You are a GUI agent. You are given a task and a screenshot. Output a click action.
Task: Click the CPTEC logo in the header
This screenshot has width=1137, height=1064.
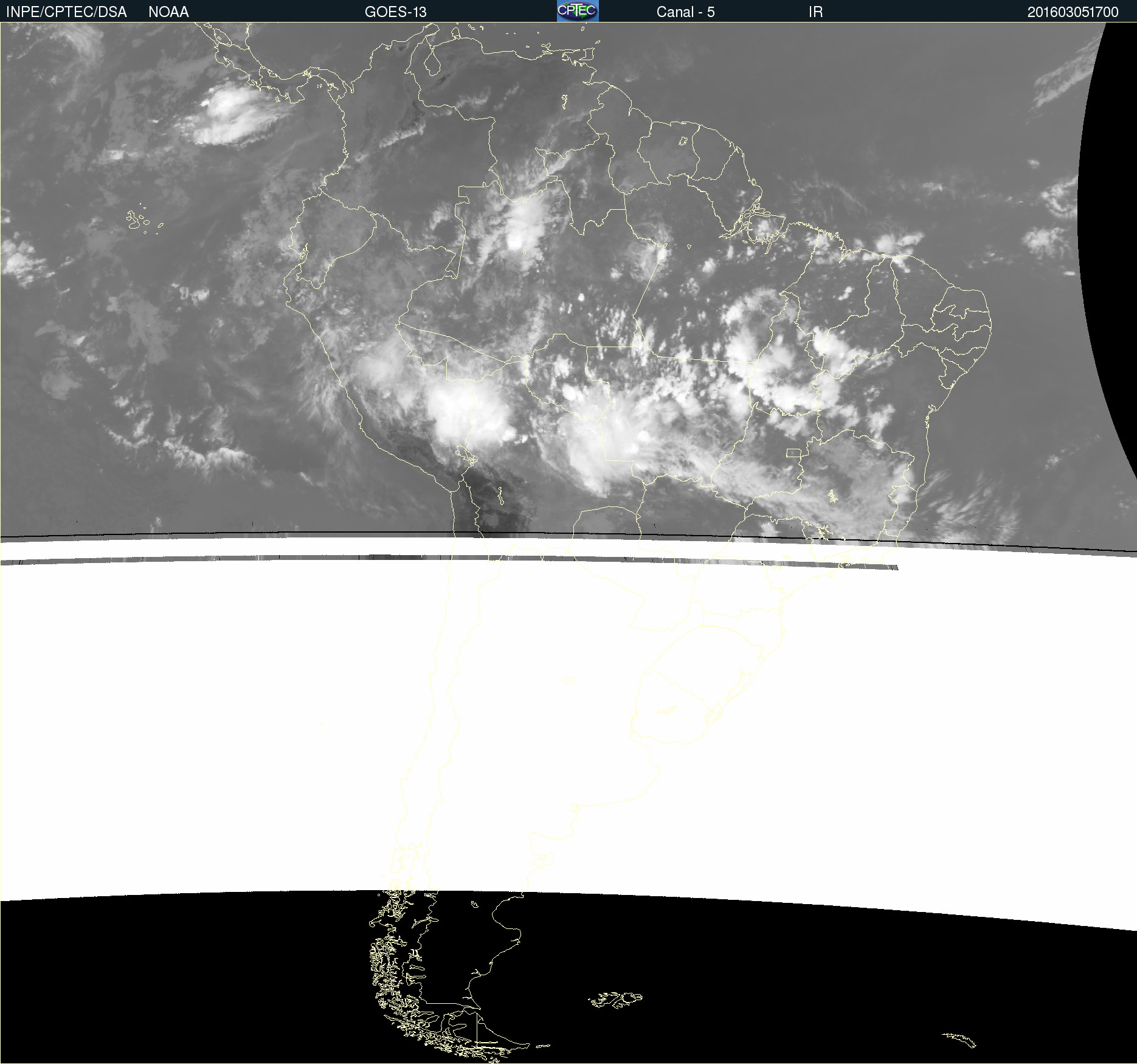[578, 11]
